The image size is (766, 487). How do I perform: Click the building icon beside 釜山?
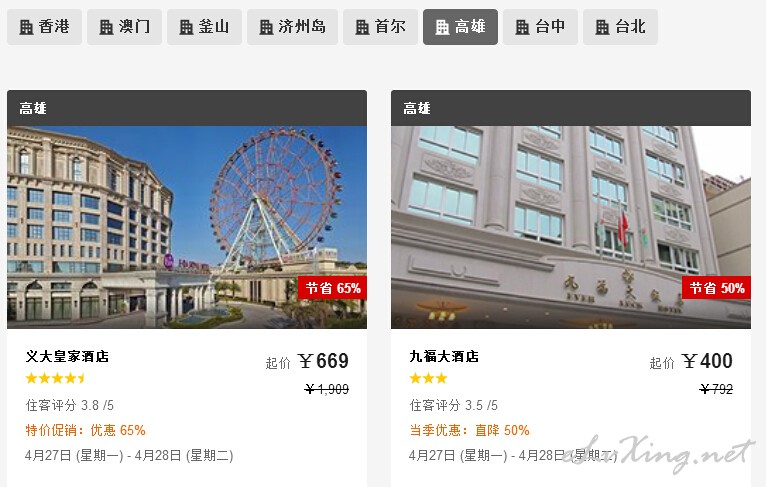(x=187, y=27)
